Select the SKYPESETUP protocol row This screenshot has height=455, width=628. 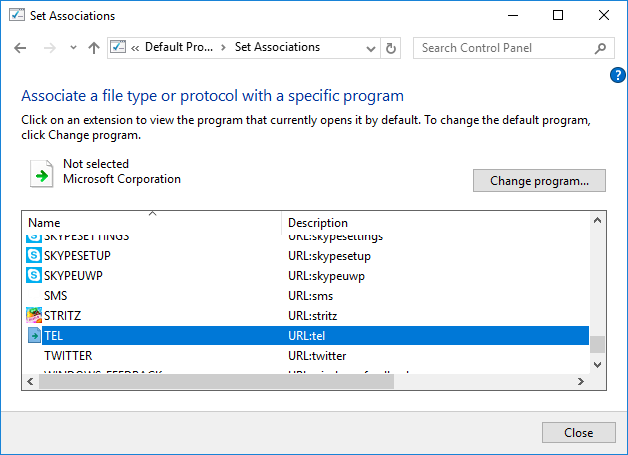(x=307, y=256)
